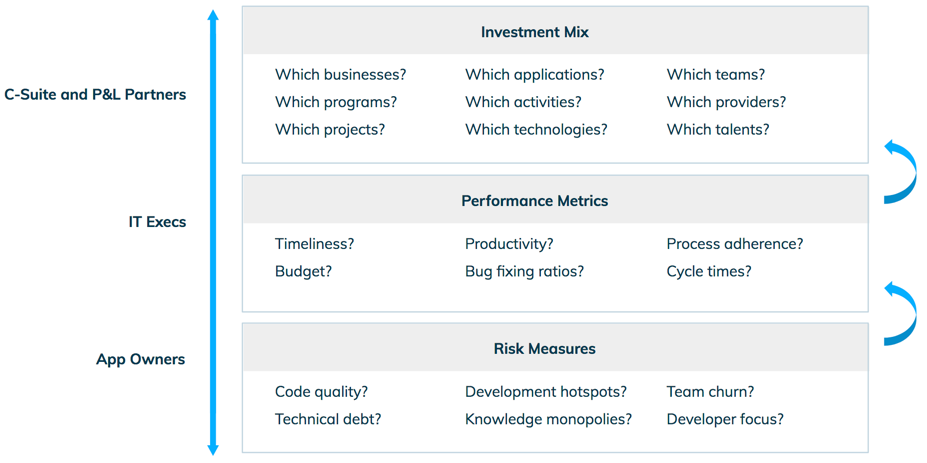Click the App Owners label

pos(140,359)
